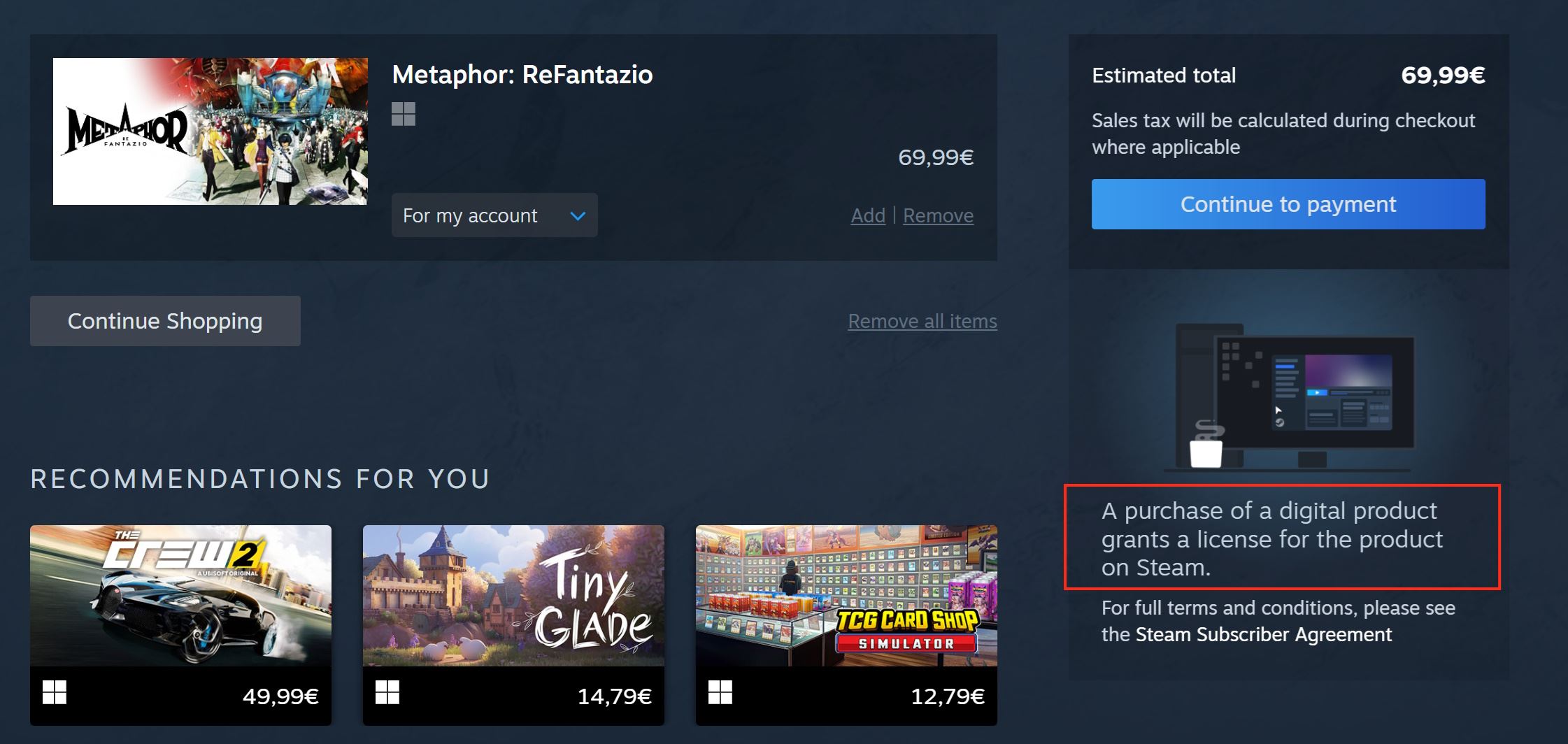This screenshot has height=744, width=1568.
Task: Click Windows icon on Tiny Glade card
Action: 387,692
